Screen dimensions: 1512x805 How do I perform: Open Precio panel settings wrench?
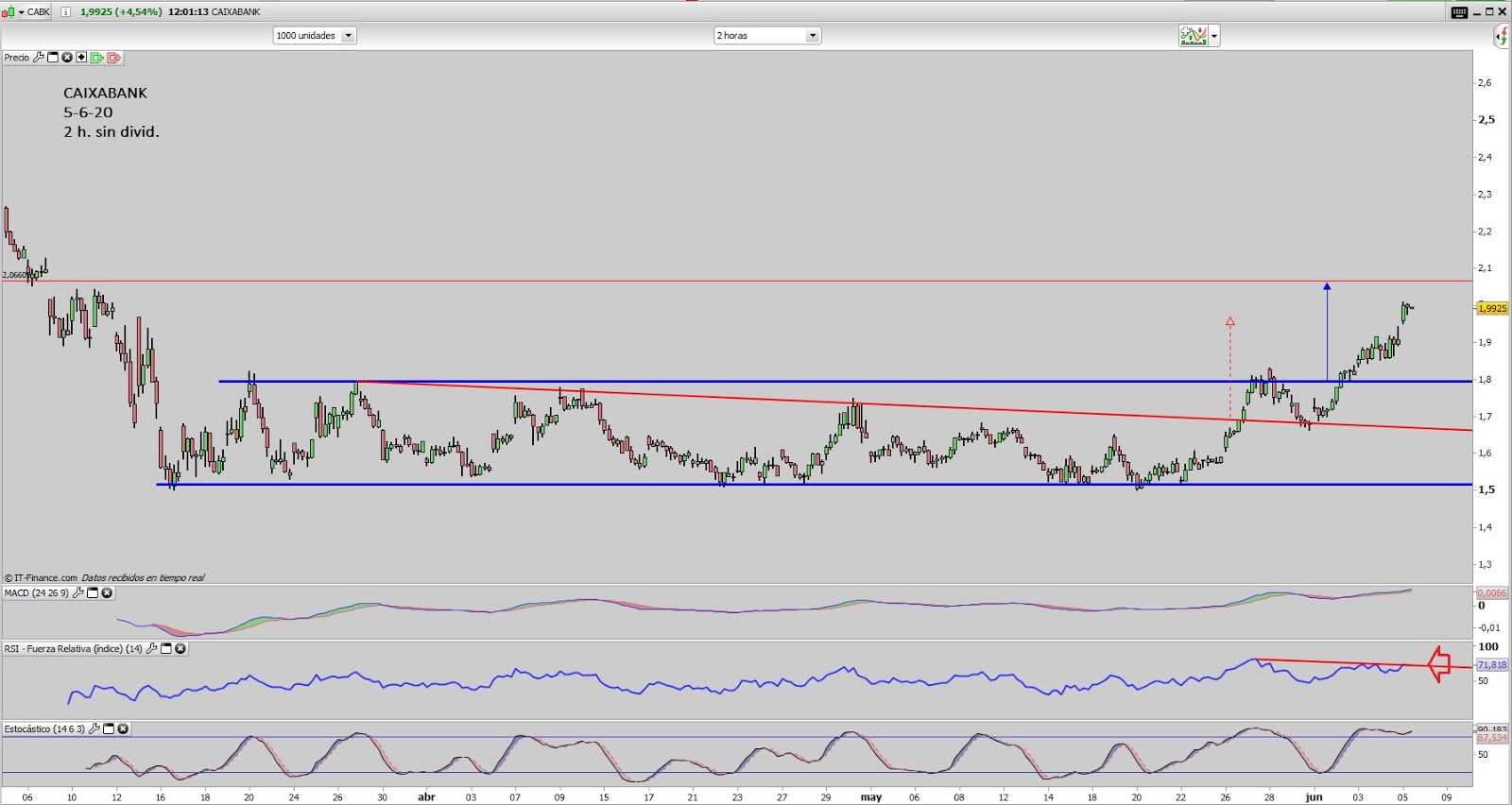pyautogui.click(x=39, y=58)
